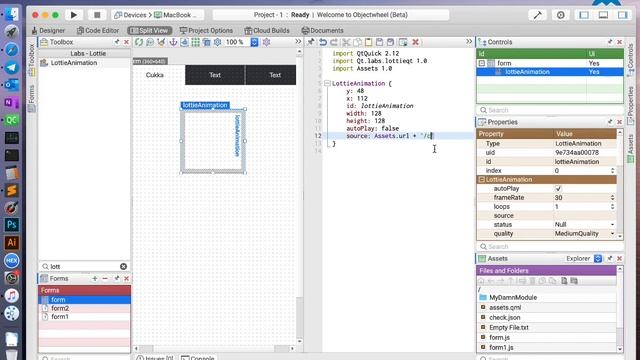The image size is (640, 360).
Task: Stop the running project
Action: 97,15
